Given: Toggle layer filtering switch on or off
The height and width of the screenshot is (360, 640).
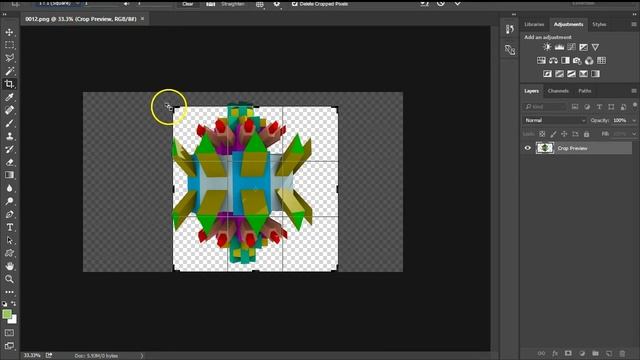Looking at the screenshot, I should [x=635, y=106].
